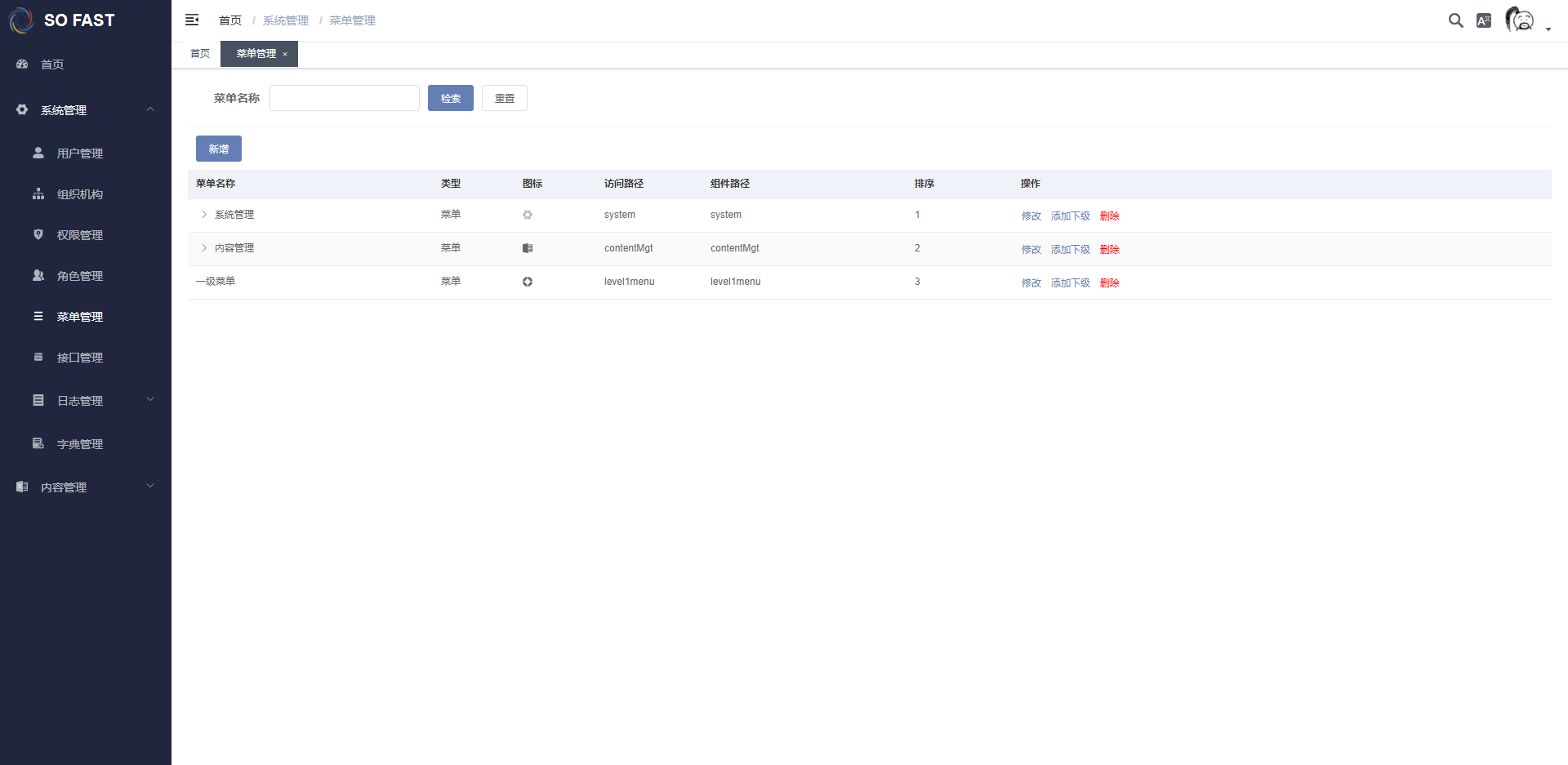Close the 菜单管理 tab
This screenshot has height=765, width=1568.
(285, 55)
